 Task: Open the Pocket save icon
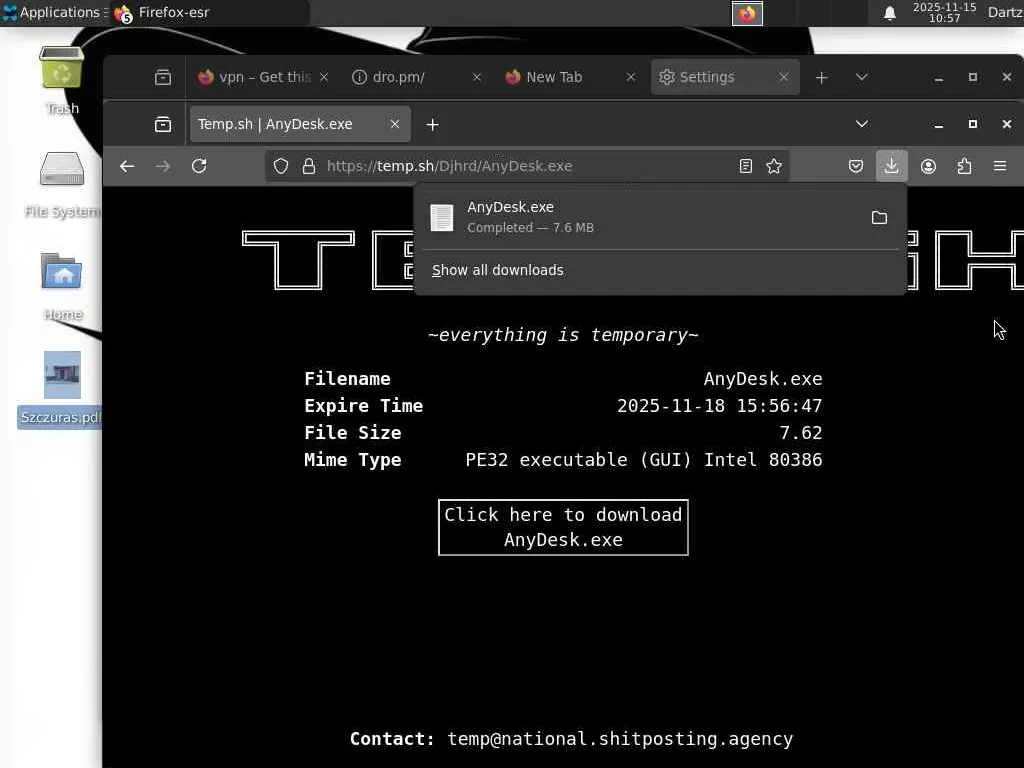click(x=856, y=167)
